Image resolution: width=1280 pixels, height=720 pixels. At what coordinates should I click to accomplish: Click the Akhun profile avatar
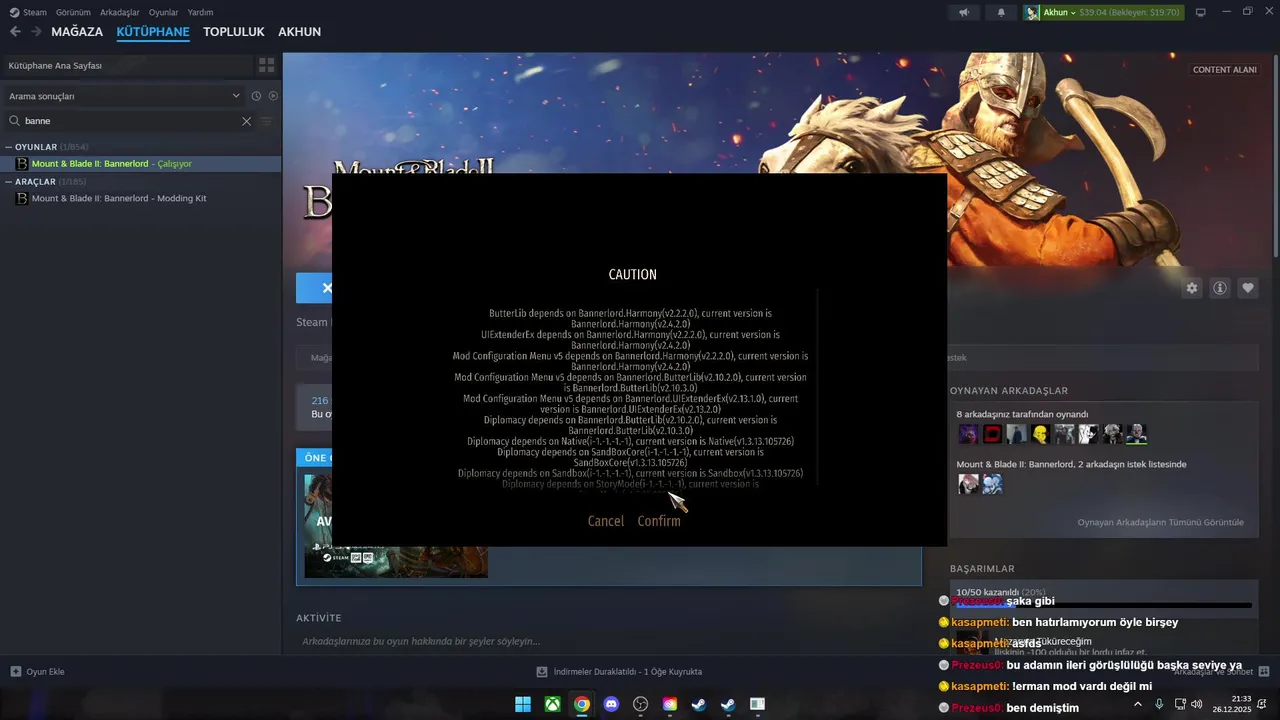(x=1032, y=12)
